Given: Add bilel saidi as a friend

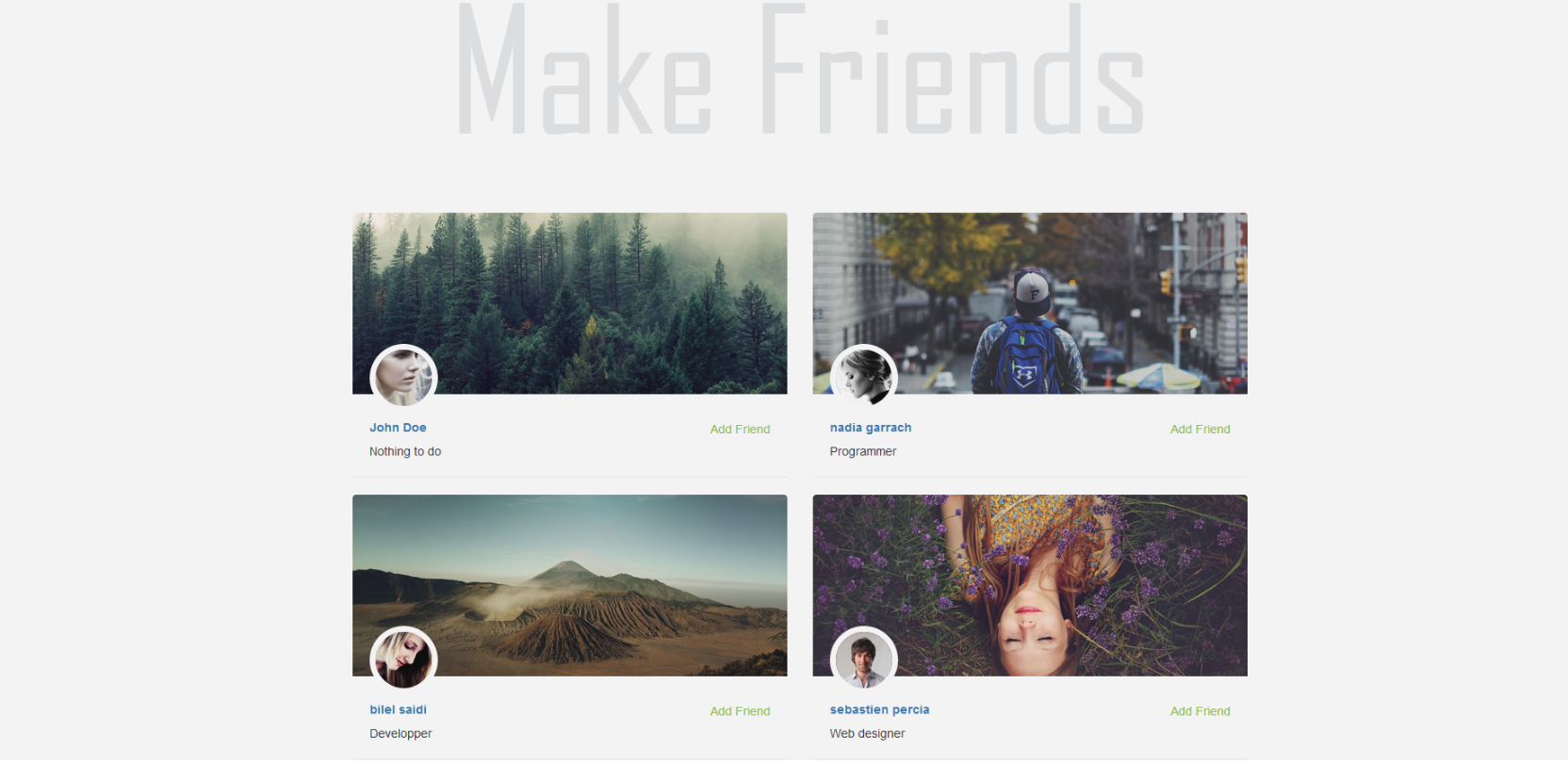Looking at the screenshot, I should (x=740, y=711).
